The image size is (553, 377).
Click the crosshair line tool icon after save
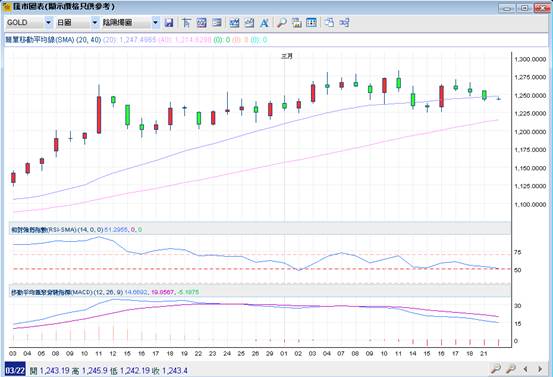[x=186, y=23]
